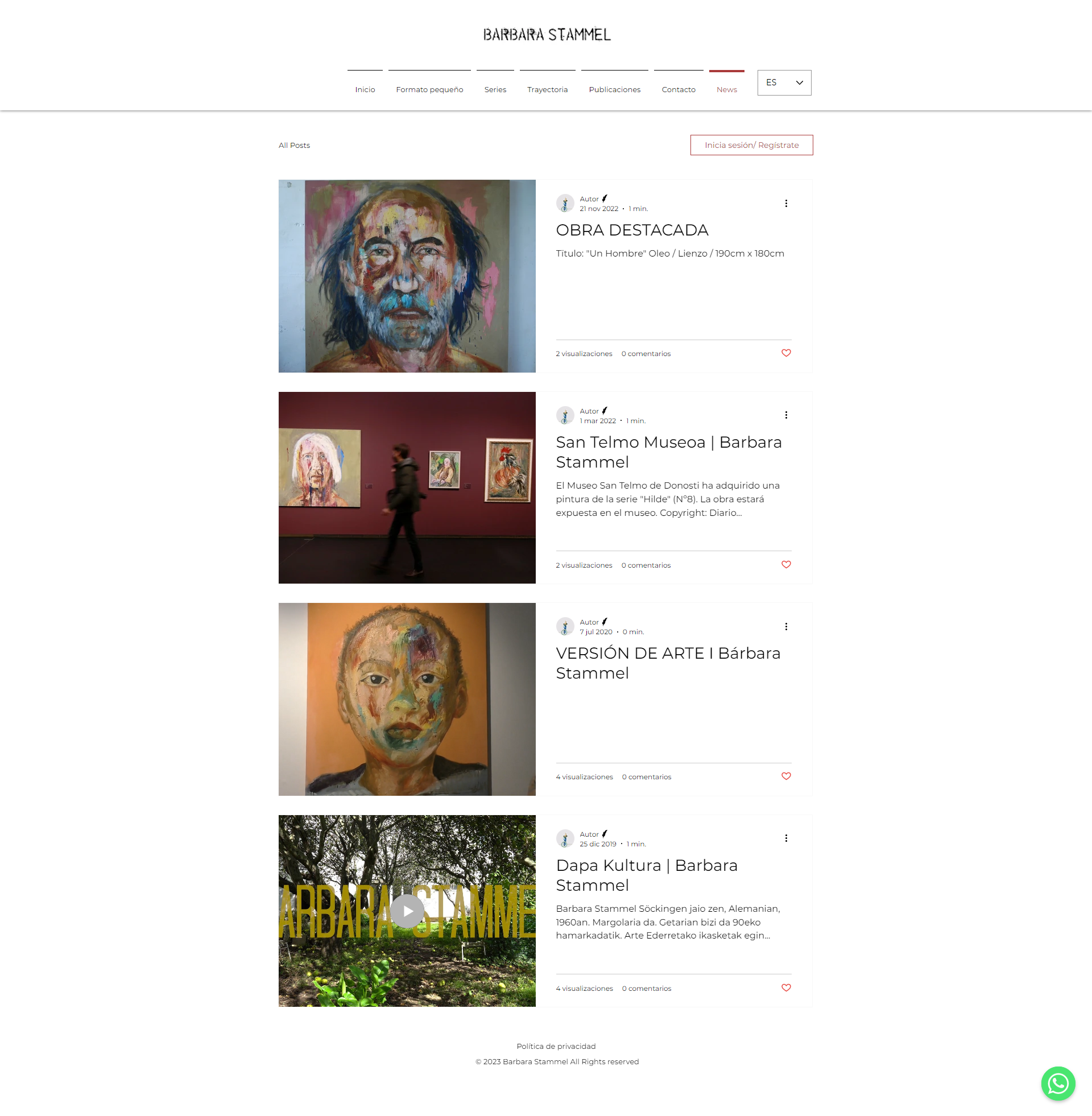Viewport: 1092px width, 1116px height.
Task: Click author avatar on Dapa Kultura post
Action: point(565,838)
